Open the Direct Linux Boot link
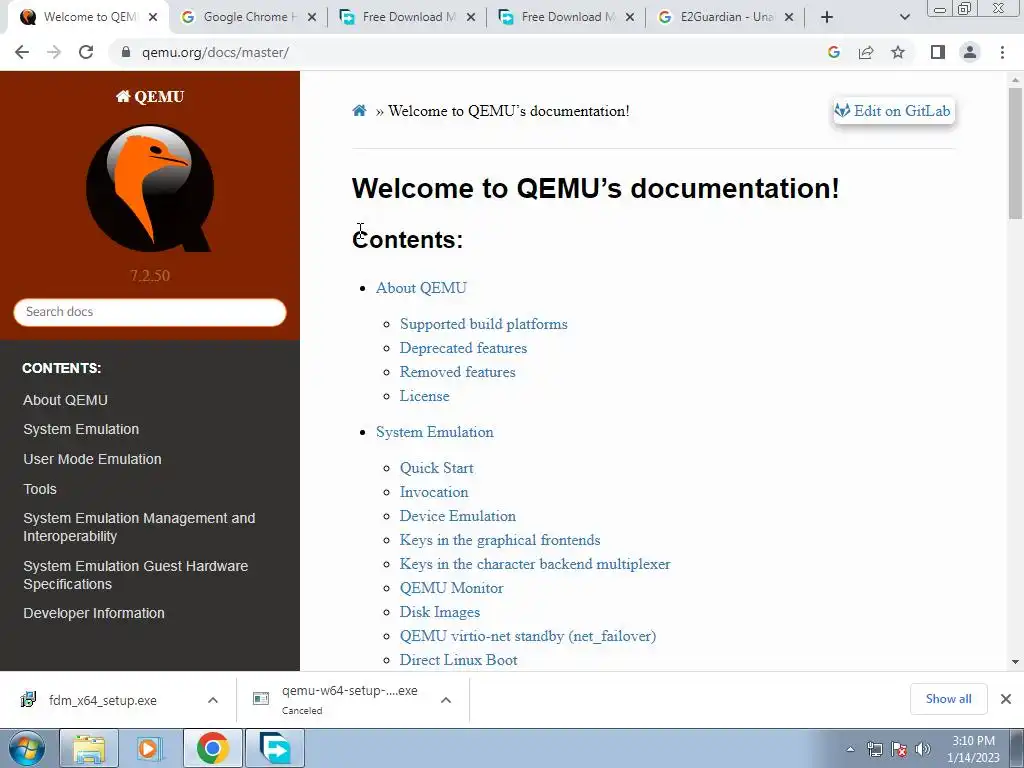This screenshot has width=1024, height=768. pos(458,660)
